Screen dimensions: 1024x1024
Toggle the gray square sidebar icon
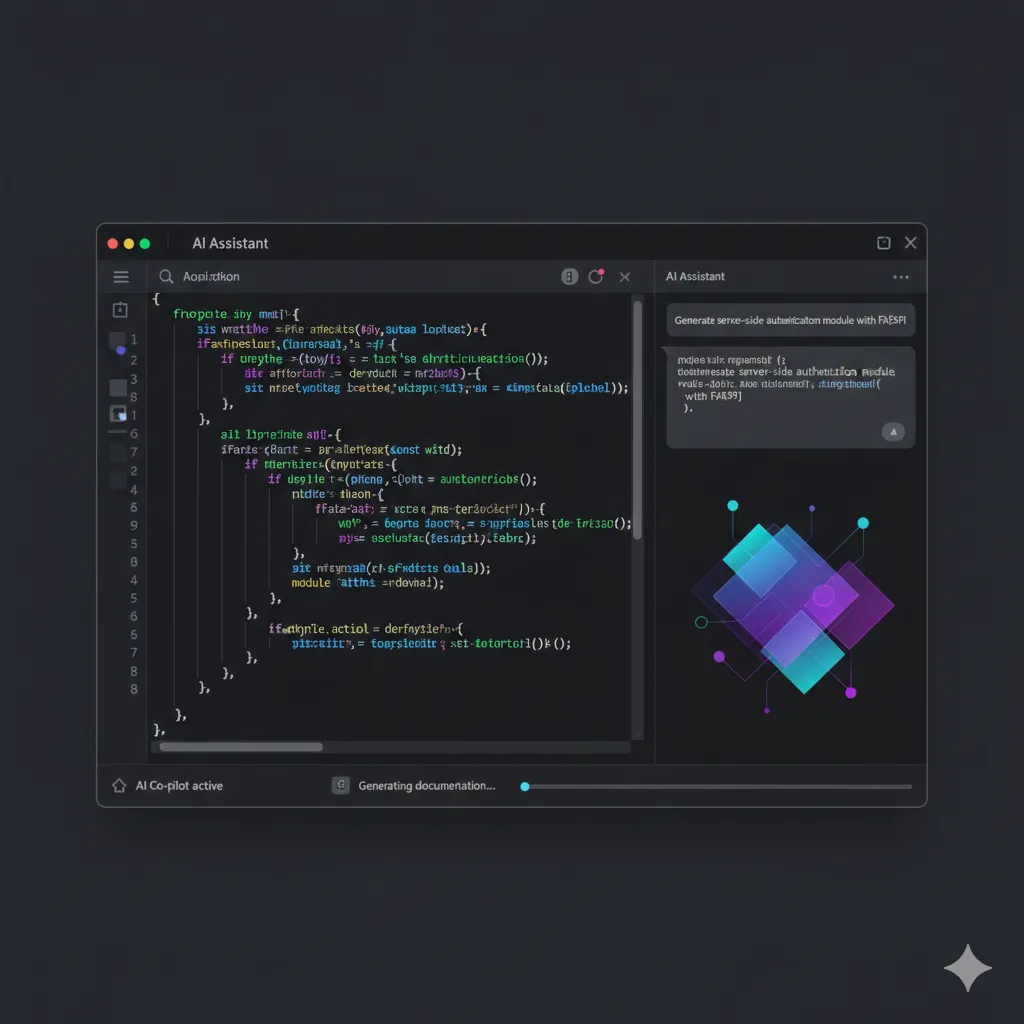pos(118,387)
